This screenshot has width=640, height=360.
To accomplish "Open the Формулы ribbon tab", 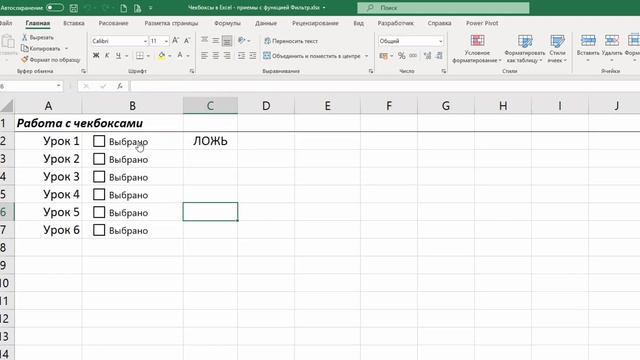I will [227, 23].
